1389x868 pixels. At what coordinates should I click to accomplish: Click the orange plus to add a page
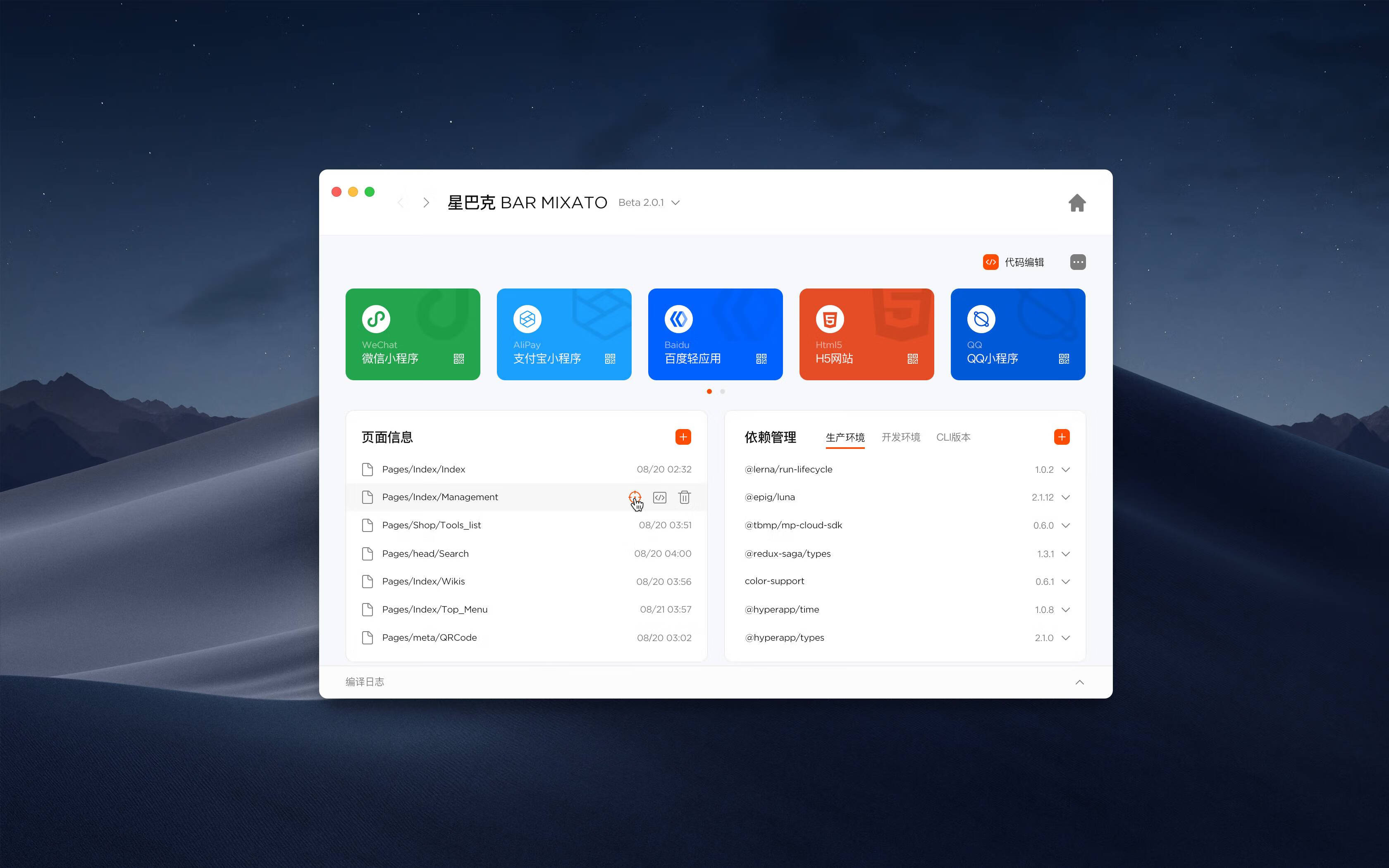point(683,437)
